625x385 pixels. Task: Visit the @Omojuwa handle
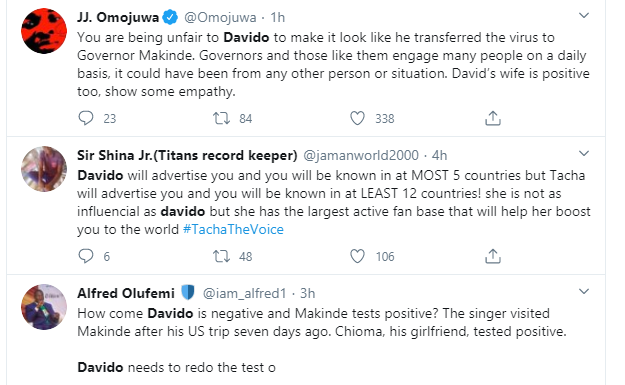click(220, 18)
